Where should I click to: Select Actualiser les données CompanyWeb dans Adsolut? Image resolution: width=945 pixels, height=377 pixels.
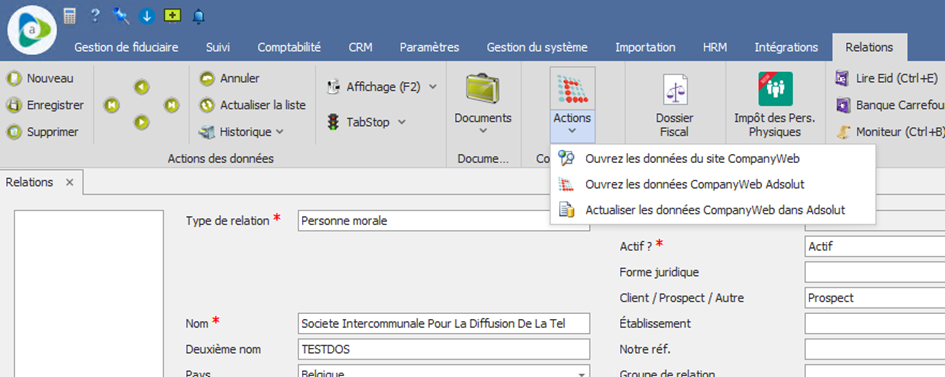(713, 210)
